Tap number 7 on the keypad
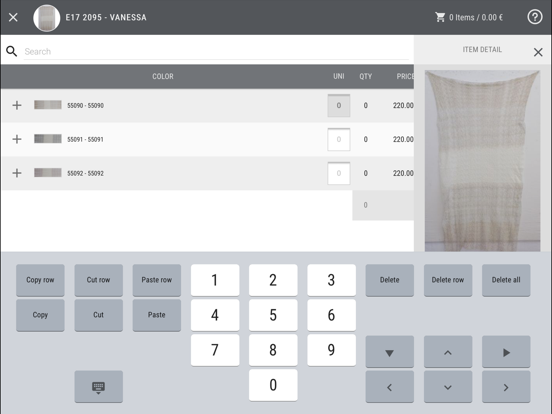 pos(215,350)
